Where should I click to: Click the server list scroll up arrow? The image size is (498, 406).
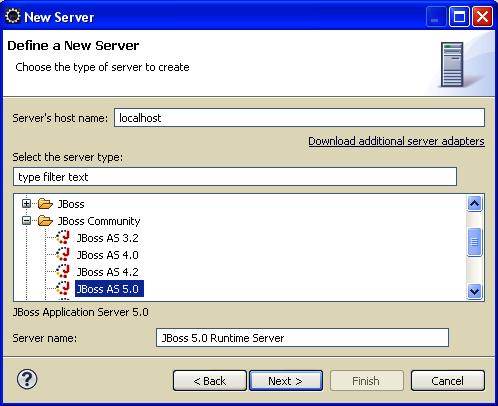[x=474, y=203]
